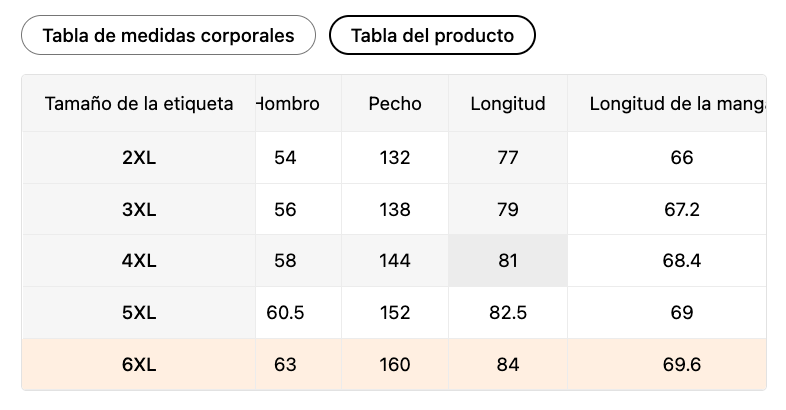Select the 2XL size row label
Screen dimensions: 786x410
click(x=139, y=157)
